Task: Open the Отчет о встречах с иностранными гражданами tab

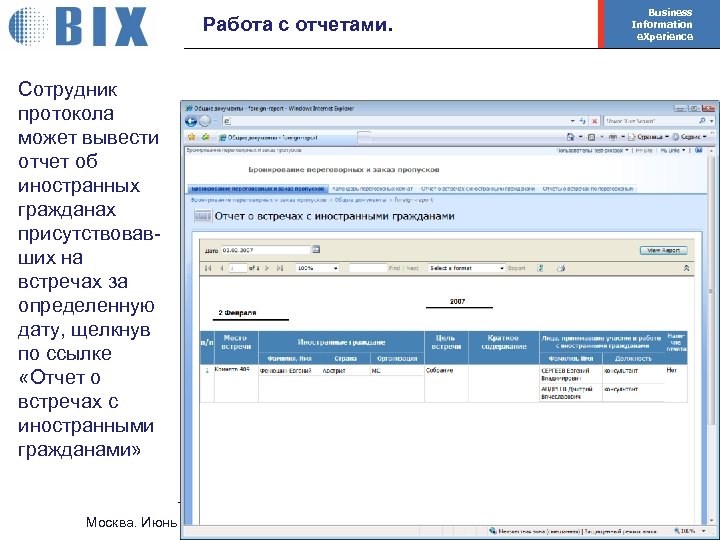Action: [x=478, y=189]
